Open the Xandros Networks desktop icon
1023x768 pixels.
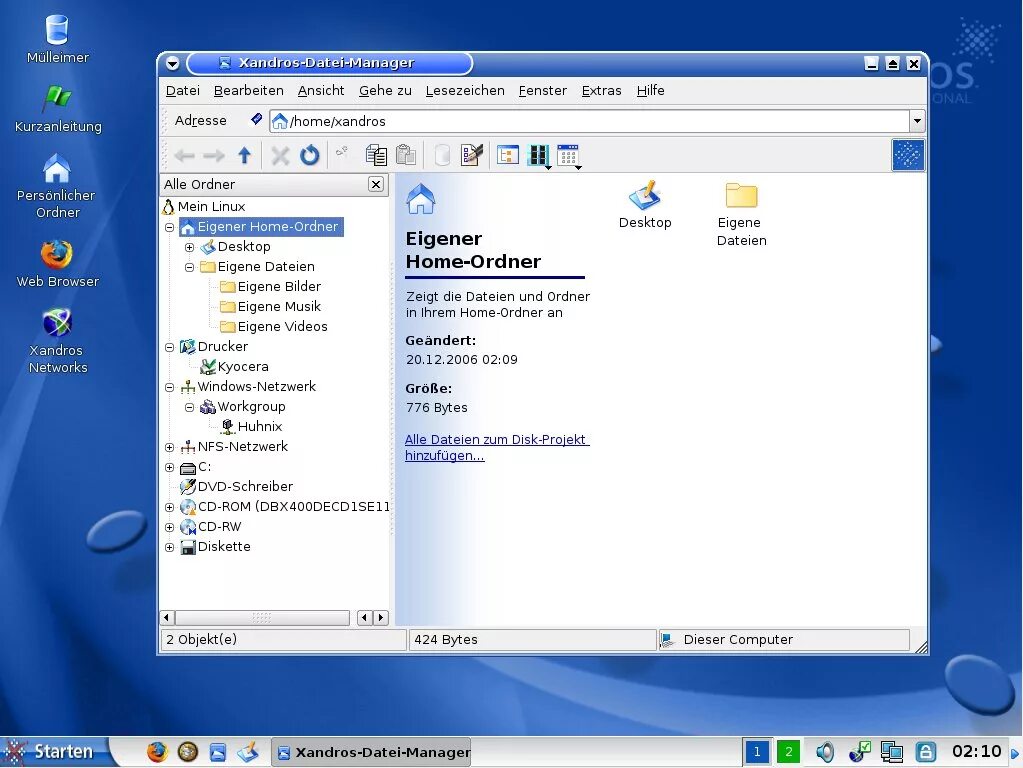click(57, 341)
